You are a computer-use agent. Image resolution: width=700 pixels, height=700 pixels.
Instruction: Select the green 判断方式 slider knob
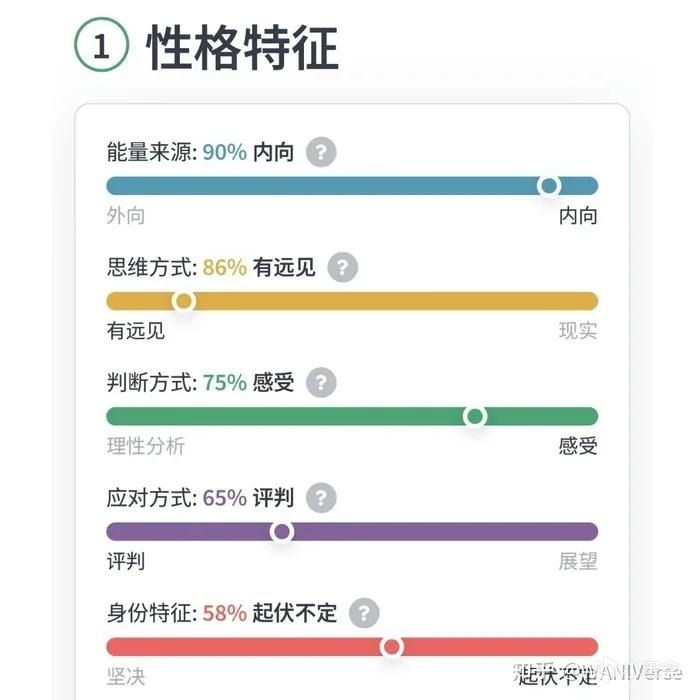pyautogui.click(x=475, y=415)
